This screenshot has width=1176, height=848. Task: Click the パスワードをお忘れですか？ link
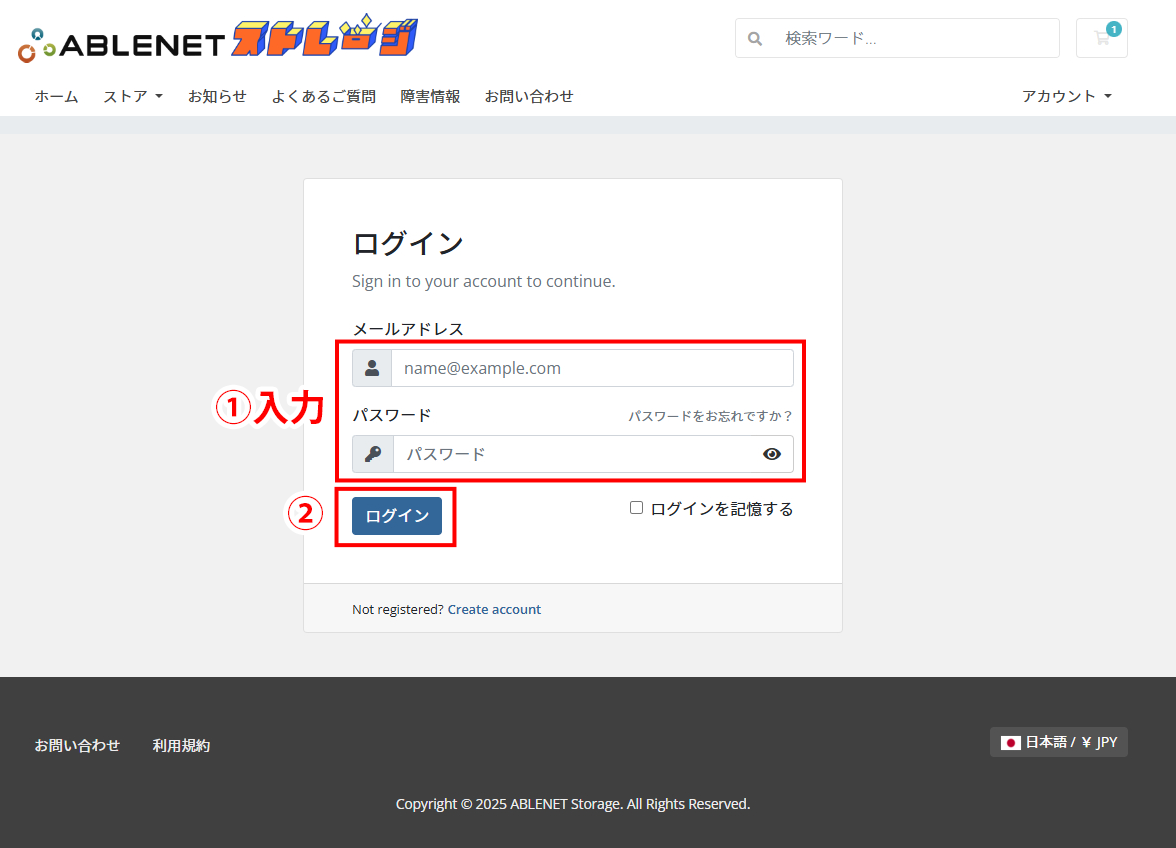[x=710, y=414]
